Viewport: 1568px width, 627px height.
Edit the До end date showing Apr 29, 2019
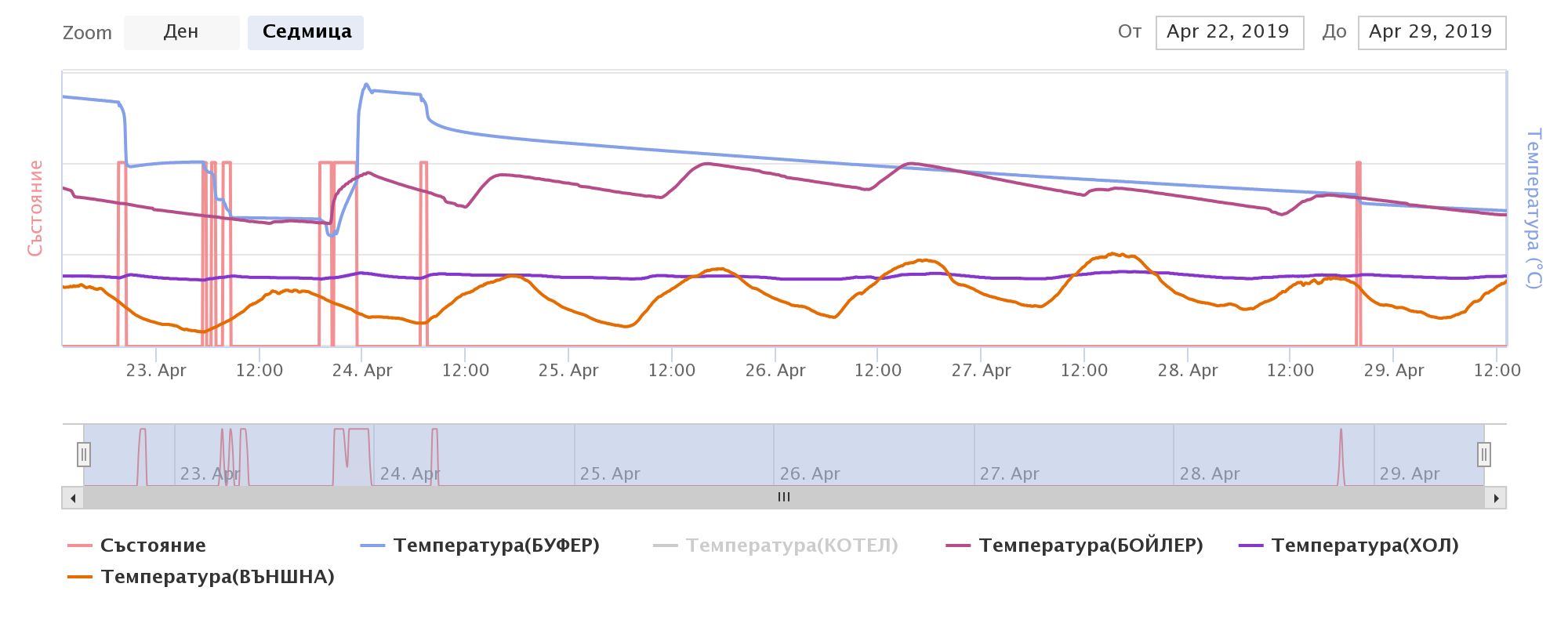click(1431, 32)
